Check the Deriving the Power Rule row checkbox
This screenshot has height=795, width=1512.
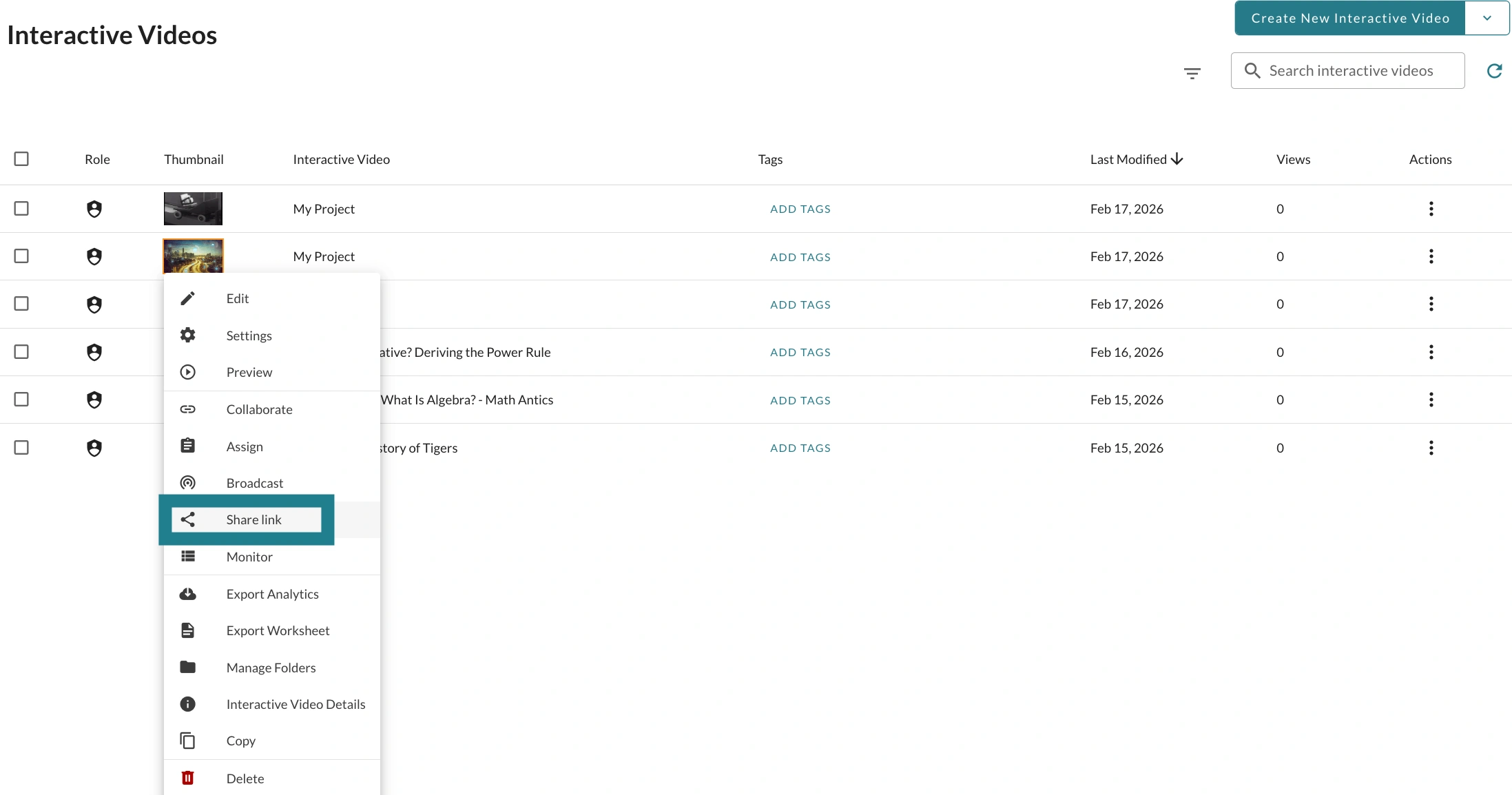[x=21, y=351]
